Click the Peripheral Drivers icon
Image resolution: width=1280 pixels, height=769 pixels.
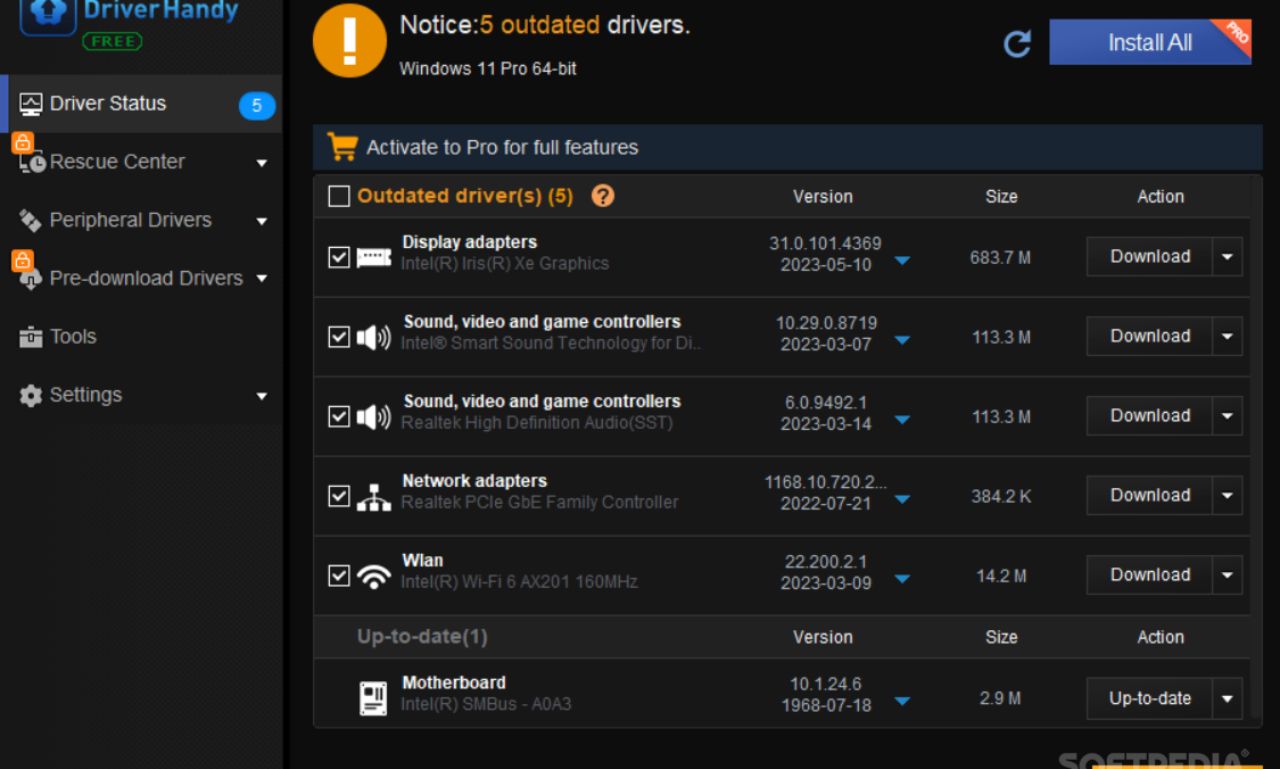[31, 220]
